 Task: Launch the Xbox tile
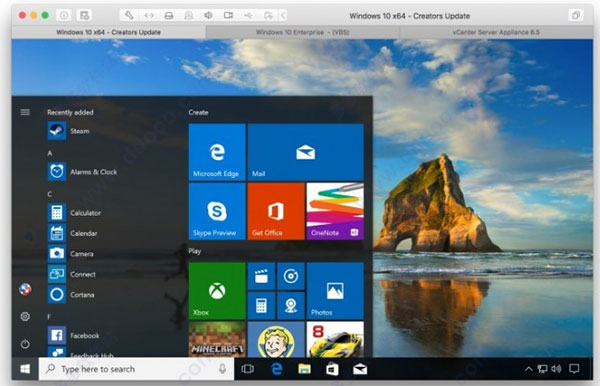point(217,291)
